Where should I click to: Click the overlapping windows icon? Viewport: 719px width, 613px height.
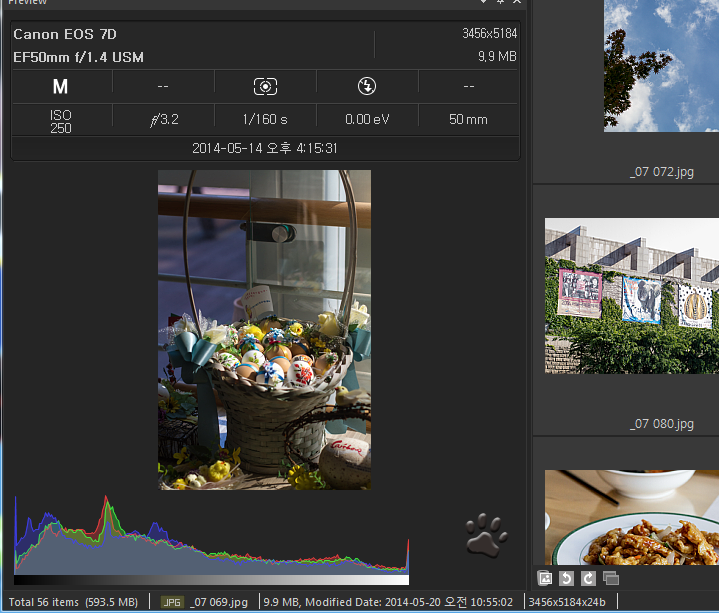point(611,578)
